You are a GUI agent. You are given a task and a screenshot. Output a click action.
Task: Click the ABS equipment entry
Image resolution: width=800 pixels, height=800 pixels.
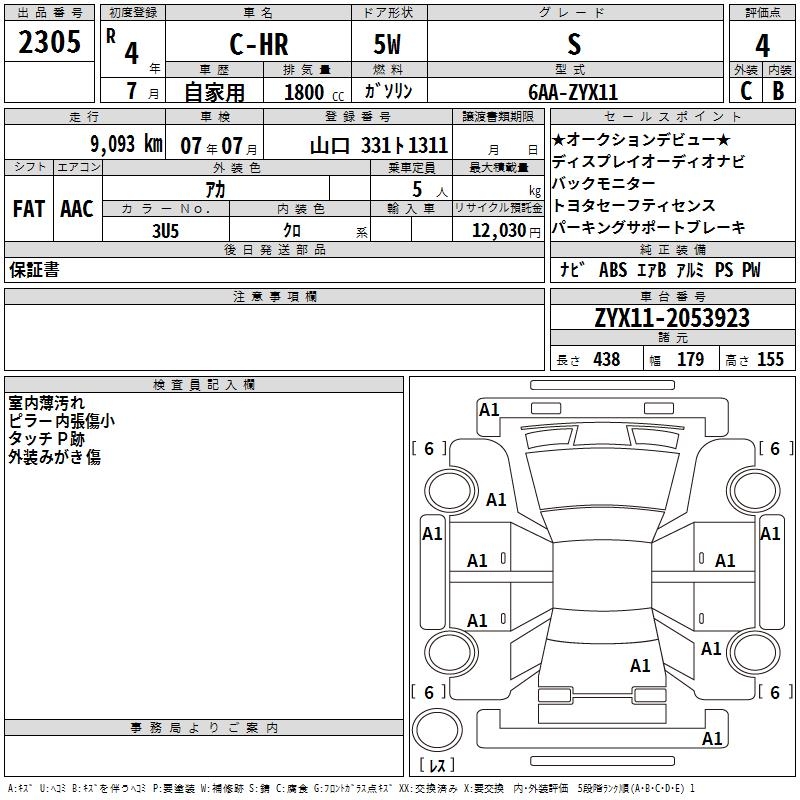coord(613,269)
